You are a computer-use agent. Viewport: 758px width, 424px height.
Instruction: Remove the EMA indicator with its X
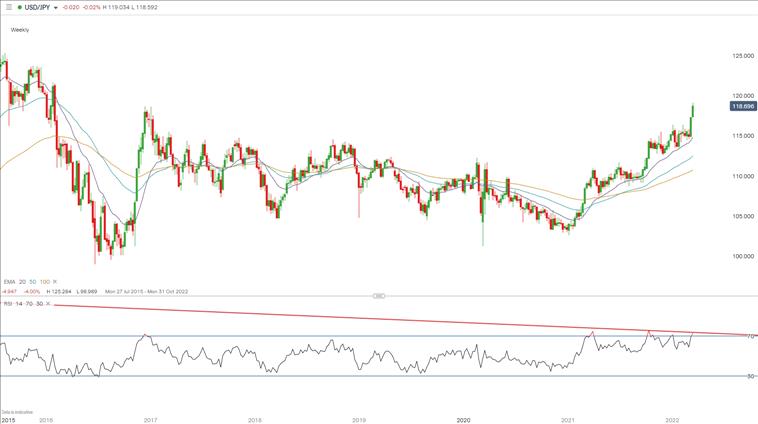(x=55, y=282)
